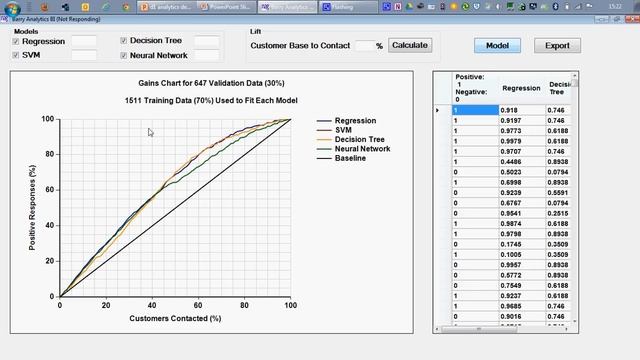
Task: Toggle the SVM model checkbox
Action: tap(16, 55)
